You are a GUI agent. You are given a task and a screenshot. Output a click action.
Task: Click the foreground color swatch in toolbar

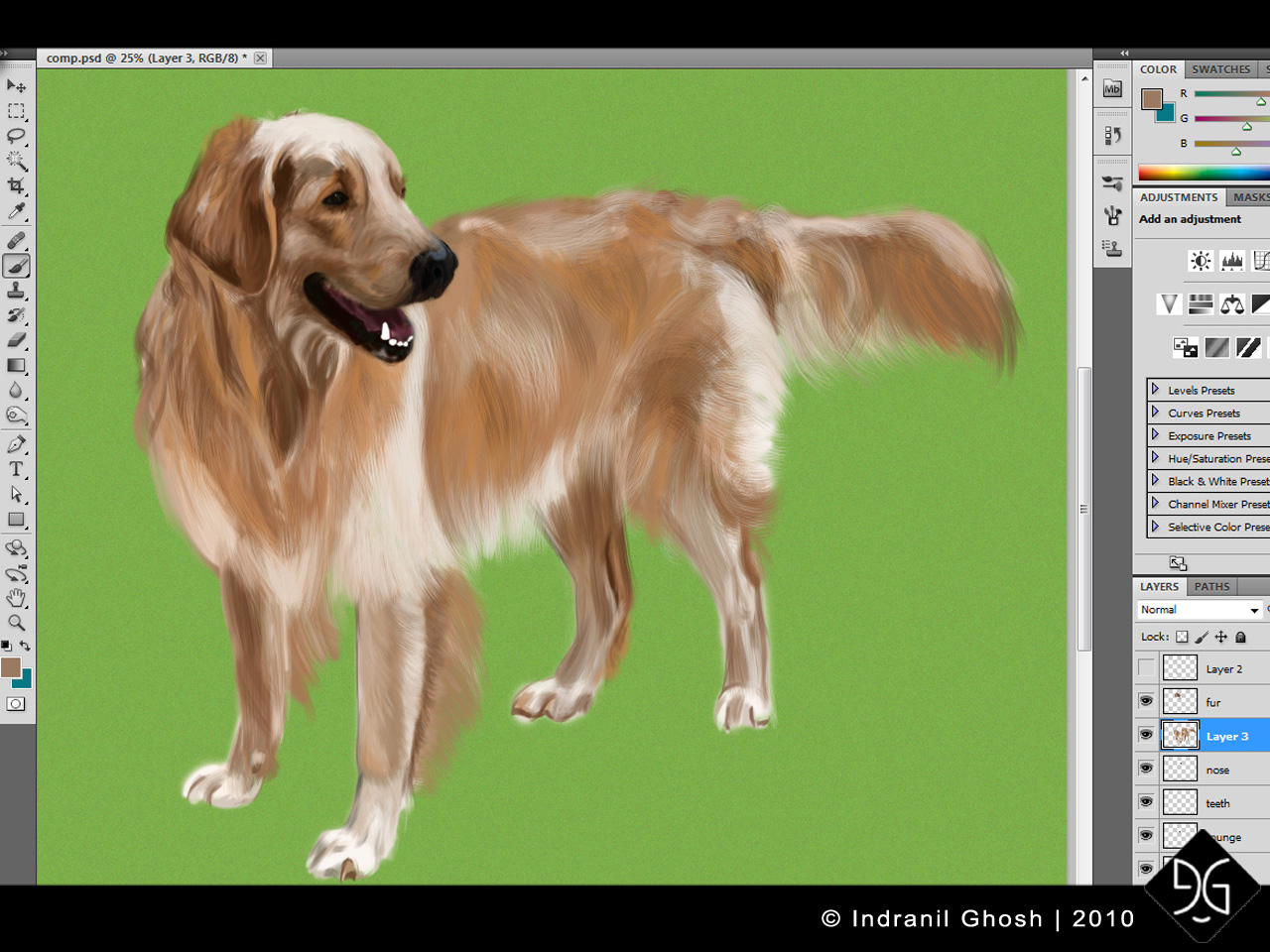[x=11, y=667]
